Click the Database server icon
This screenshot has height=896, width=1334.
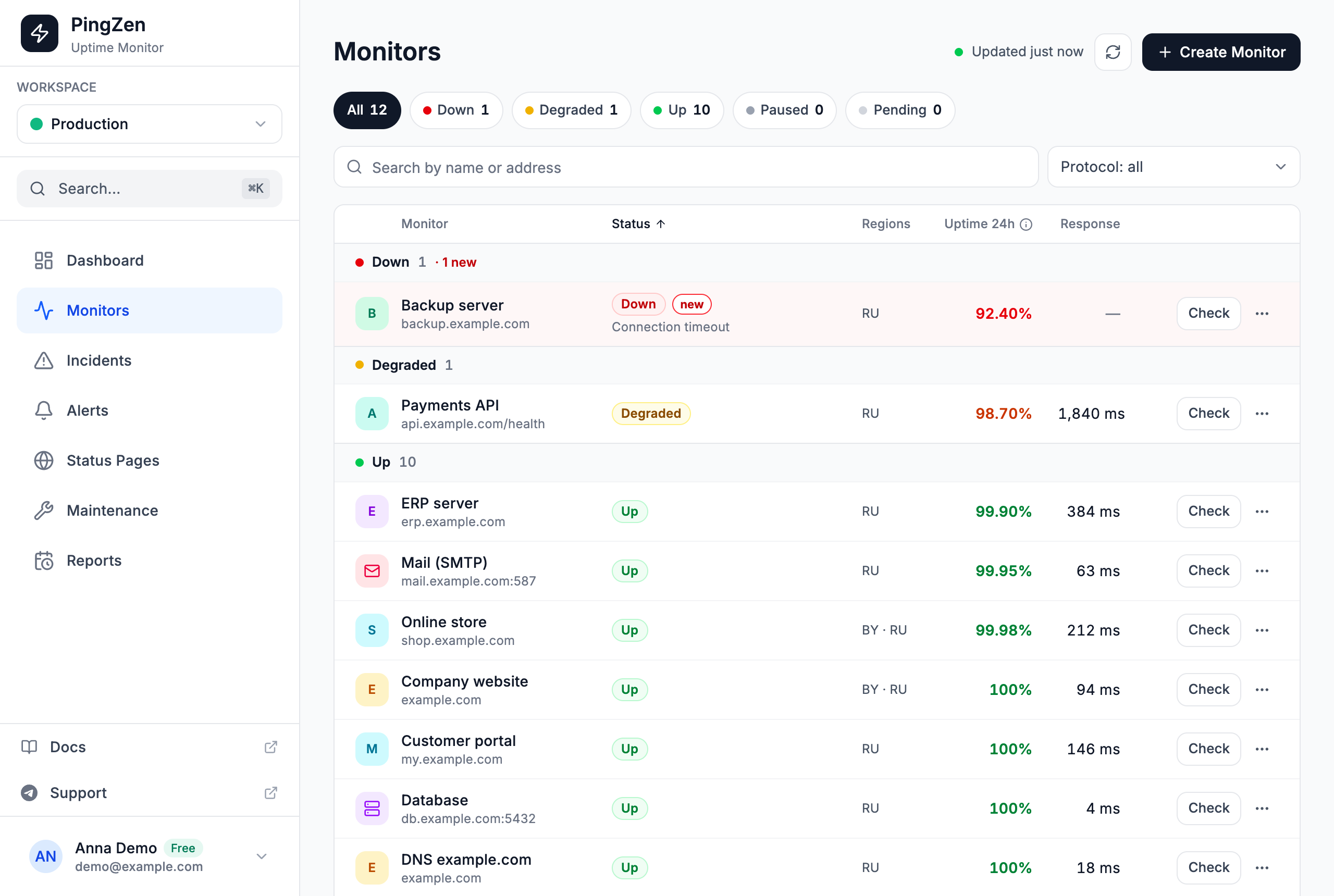click(372, 808)
